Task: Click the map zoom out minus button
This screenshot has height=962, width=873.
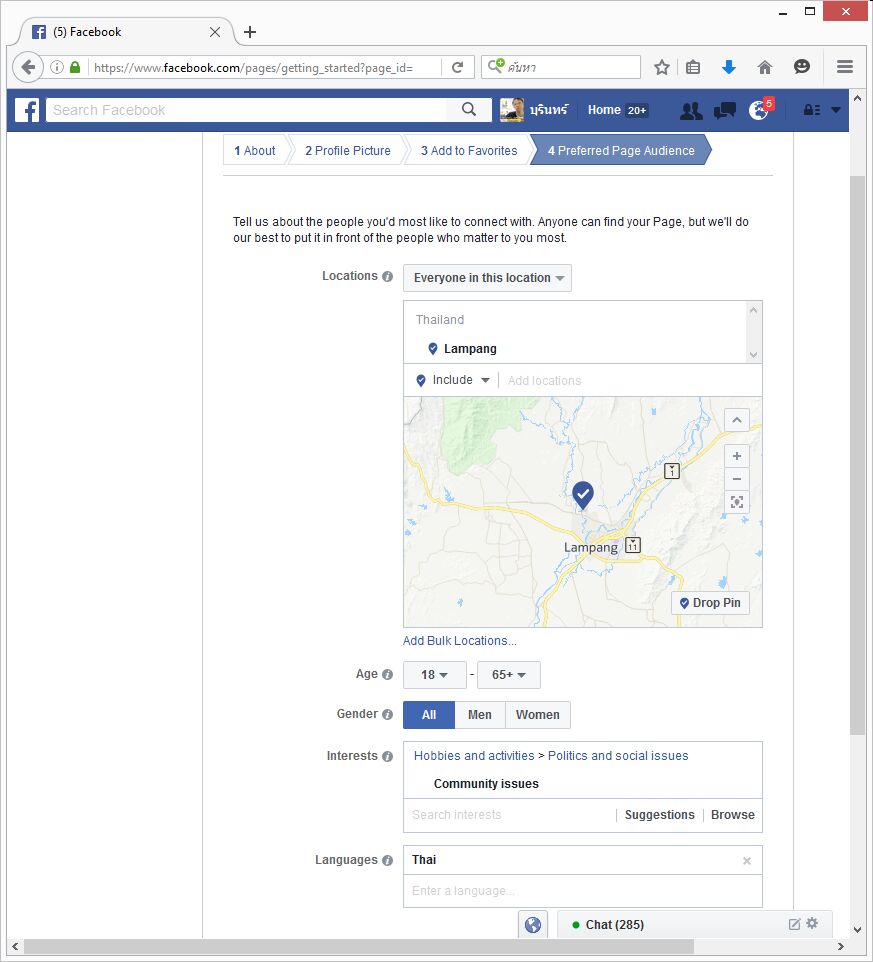Action: tap(737, 479)
